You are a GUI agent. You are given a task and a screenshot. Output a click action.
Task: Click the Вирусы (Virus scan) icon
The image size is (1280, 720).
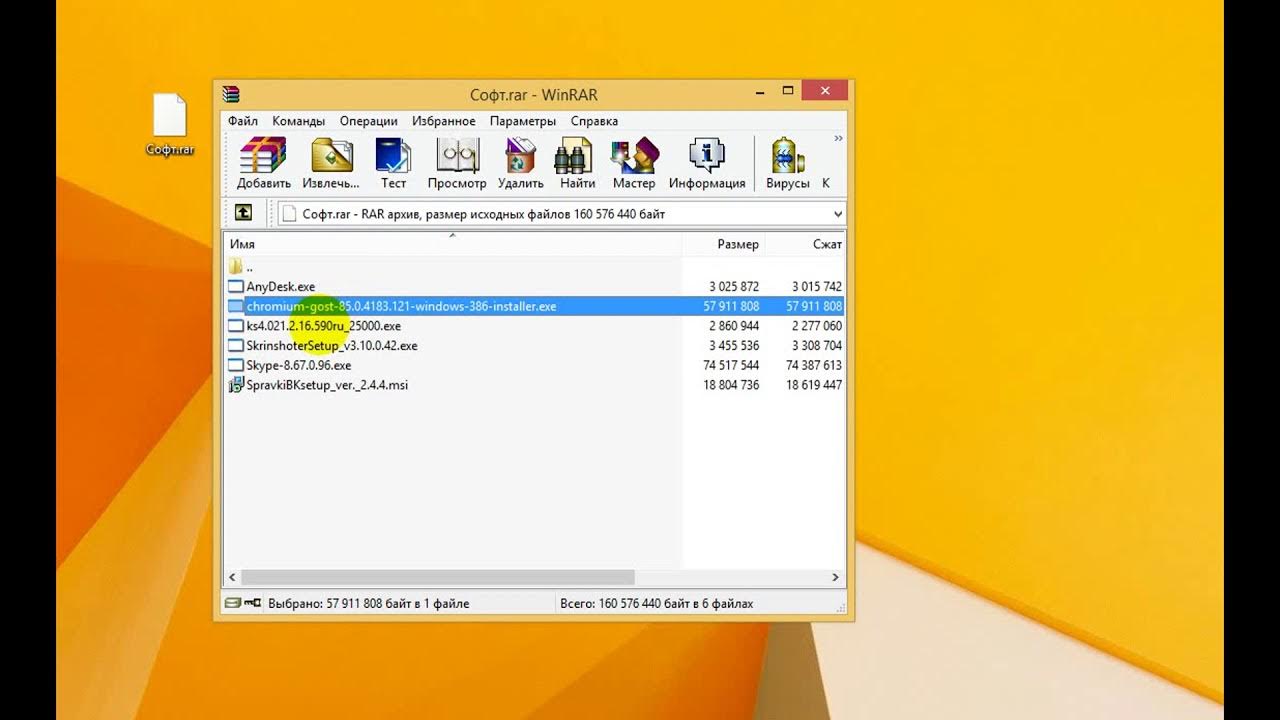[788, 164]
